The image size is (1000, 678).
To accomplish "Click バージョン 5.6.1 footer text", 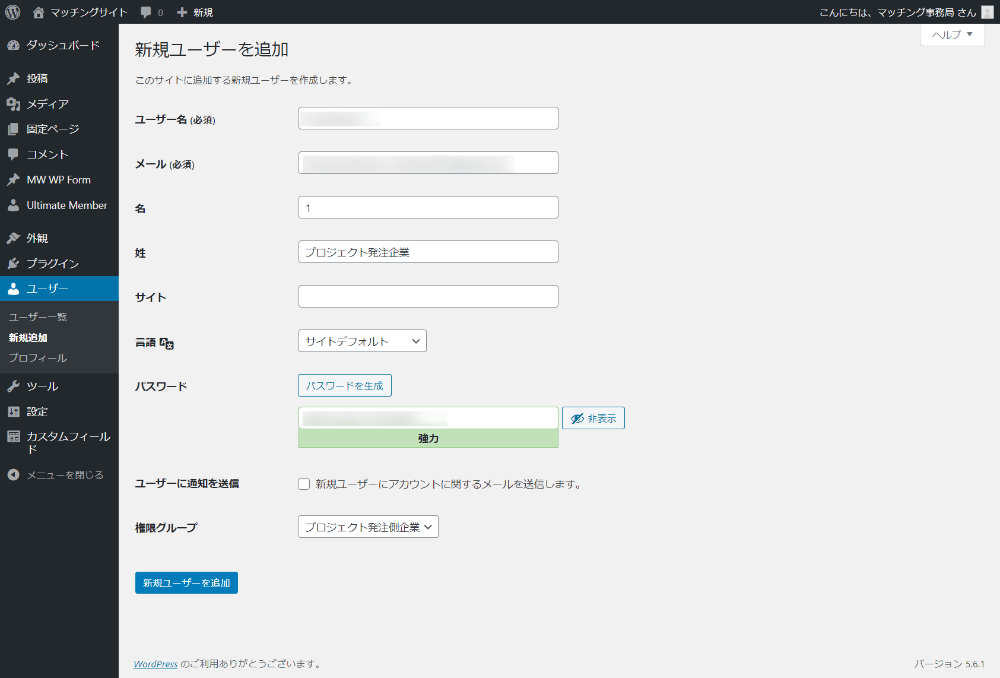I will pos(949,664).
